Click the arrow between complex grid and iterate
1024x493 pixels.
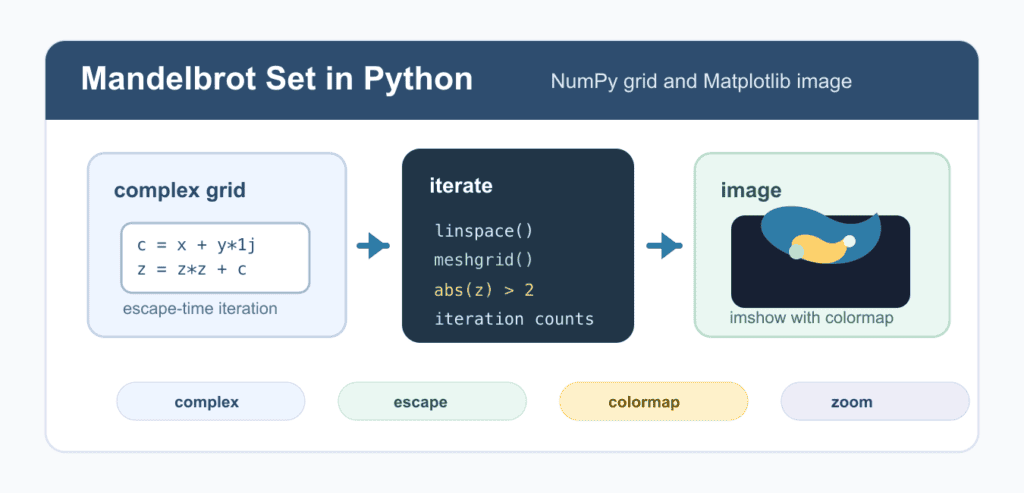point(374,246)
